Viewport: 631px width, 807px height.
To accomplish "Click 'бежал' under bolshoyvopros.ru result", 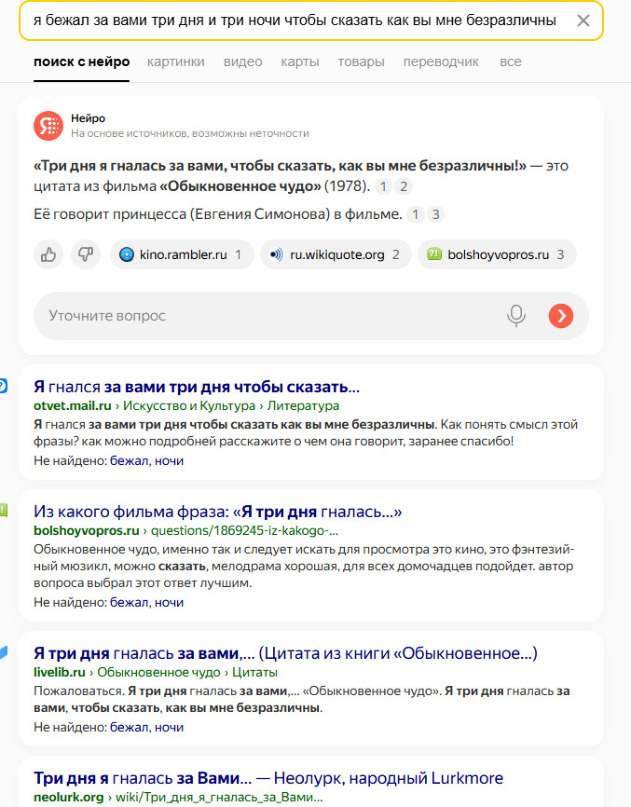I will (129, 602).
